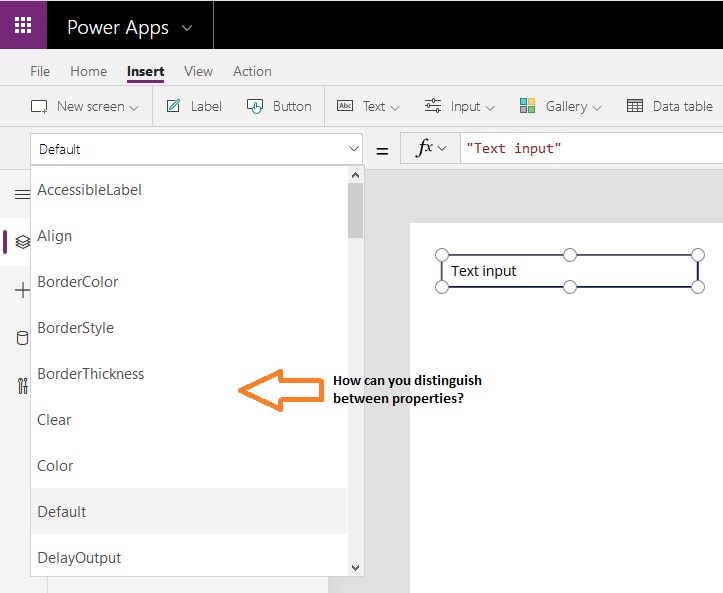
Task: Open the Data cylinder icon in sidebar
Action: coord(22,338)
